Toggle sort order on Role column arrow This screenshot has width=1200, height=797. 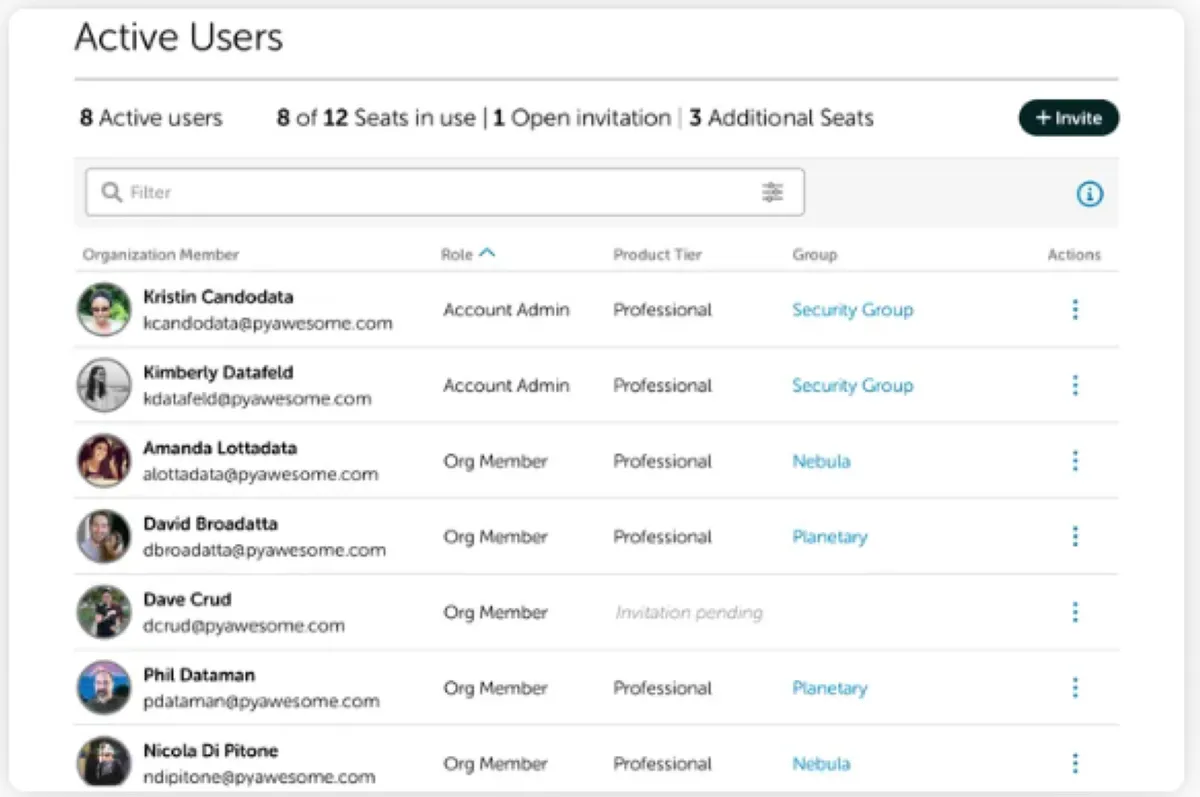487,254
